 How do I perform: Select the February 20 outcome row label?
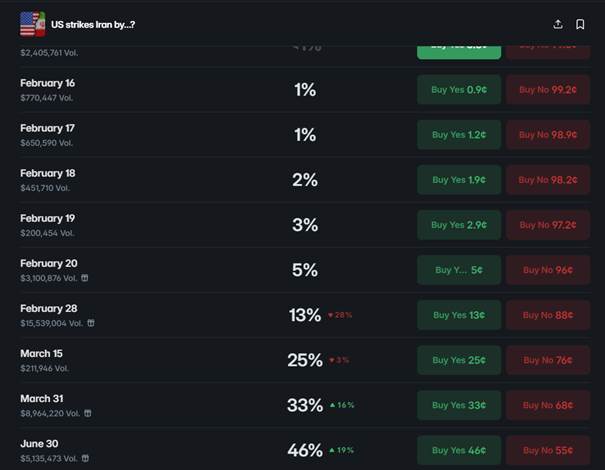47,263
